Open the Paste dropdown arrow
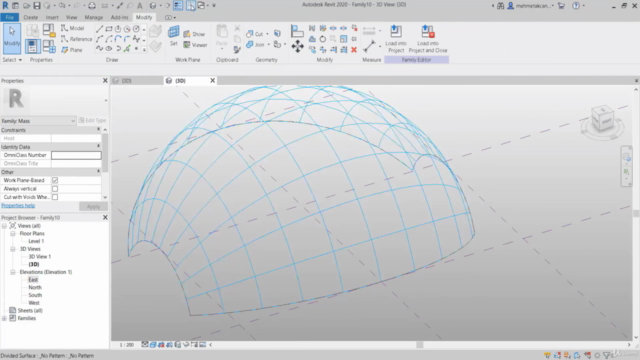The image size is (640, 360). point(222,49)
